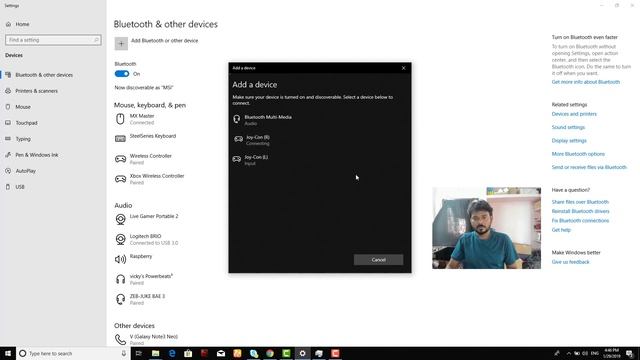Select the Vicky's Powerbeats headphones icon
640x360 pixels.
click(120, 279)
